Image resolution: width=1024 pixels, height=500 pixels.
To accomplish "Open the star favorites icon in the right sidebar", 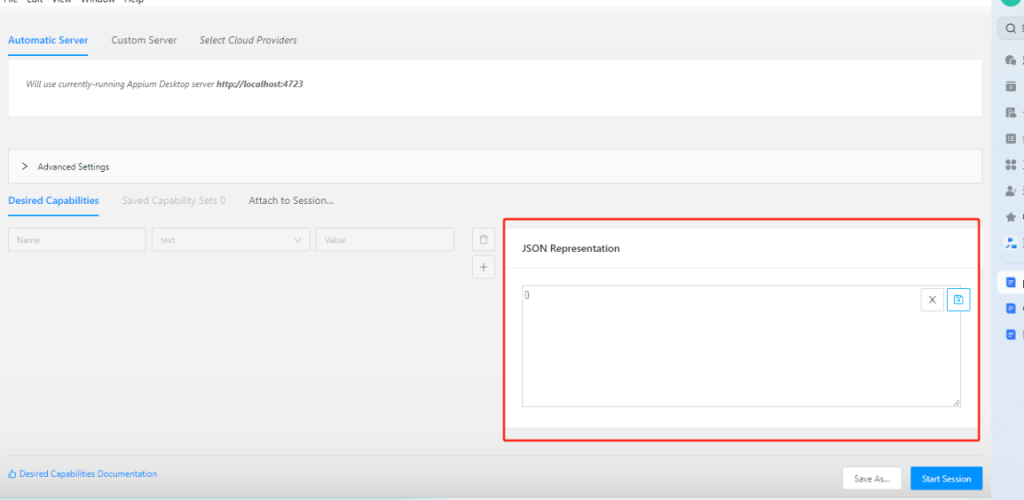I will [1011, 217].
